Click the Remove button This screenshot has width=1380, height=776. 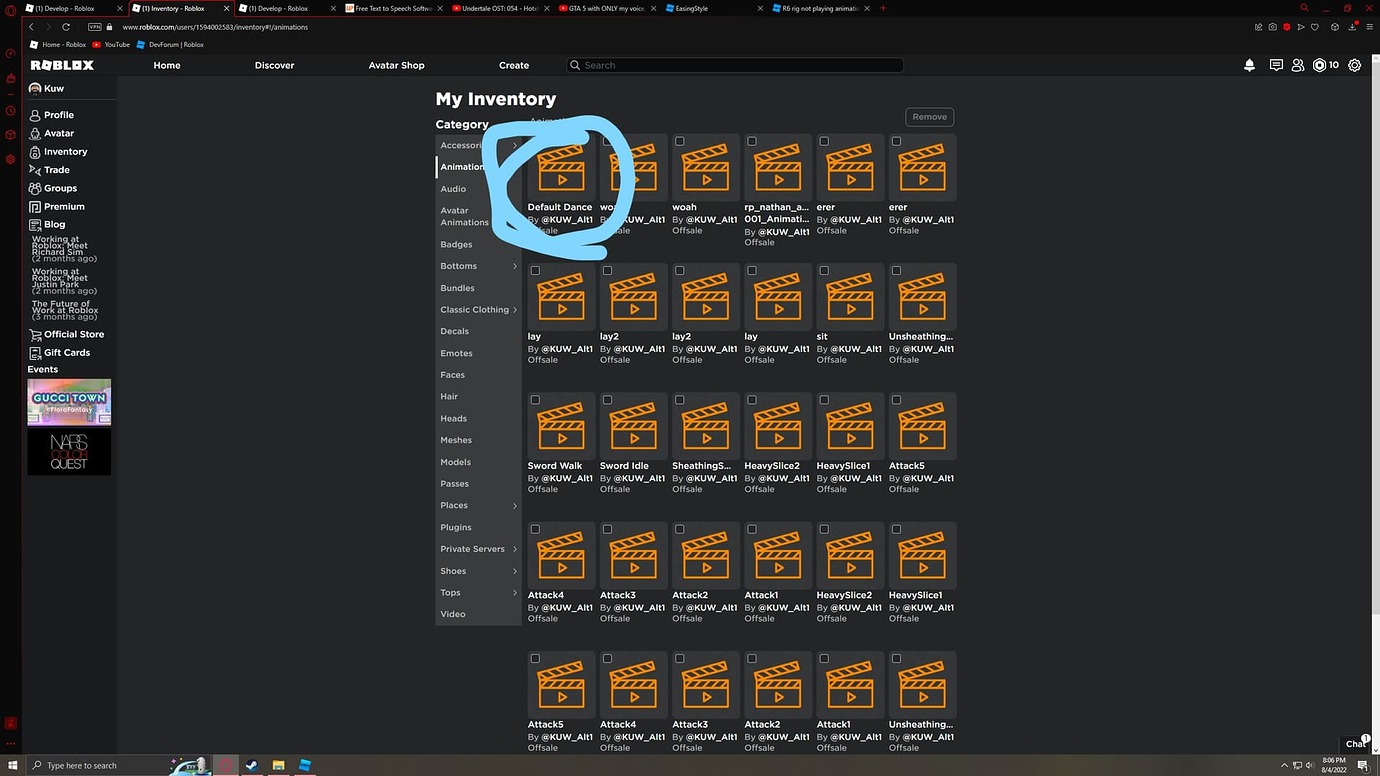coord(929,117)
